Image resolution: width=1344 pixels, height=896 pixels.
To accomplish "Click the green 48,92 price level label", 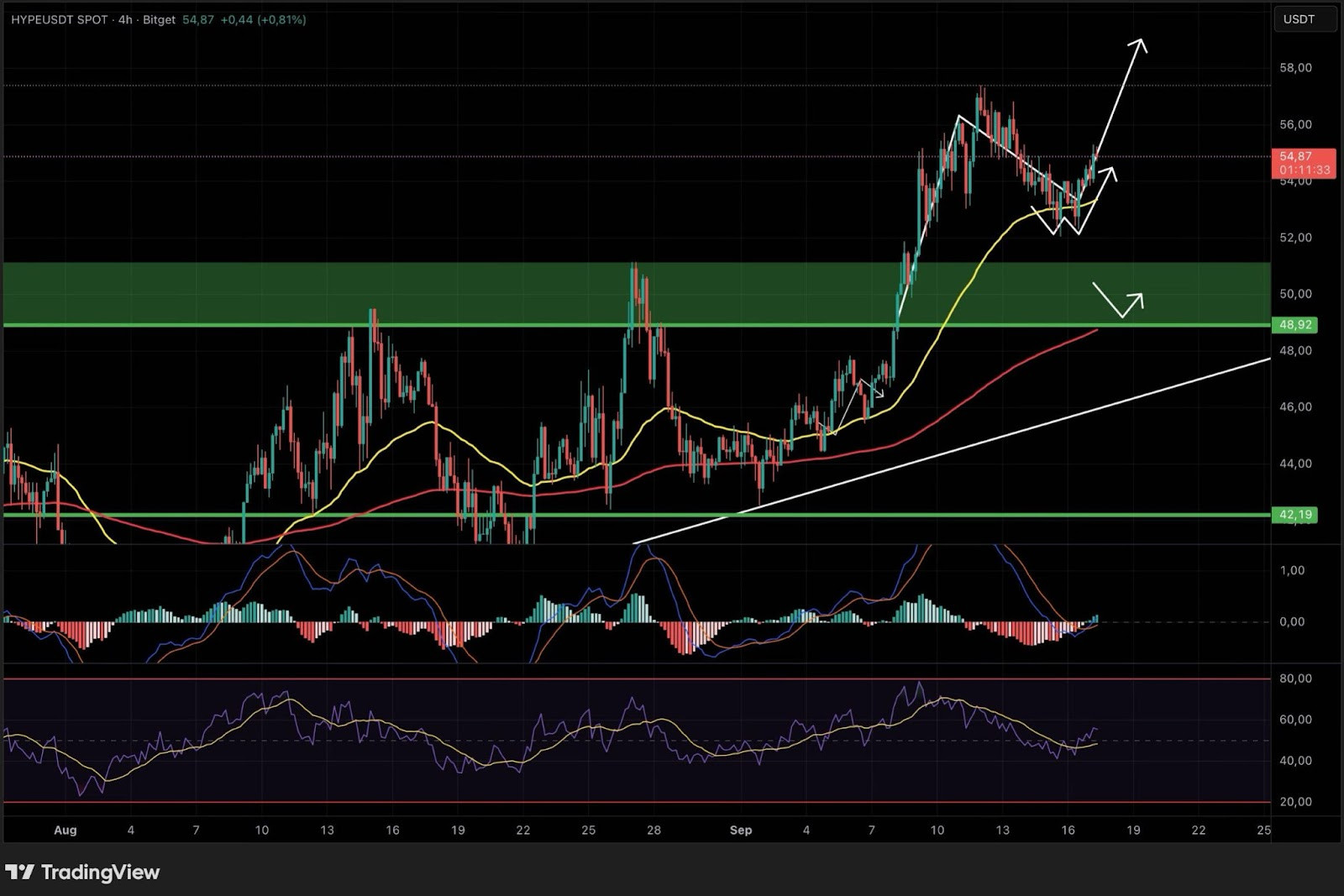I will [1296, 325].
